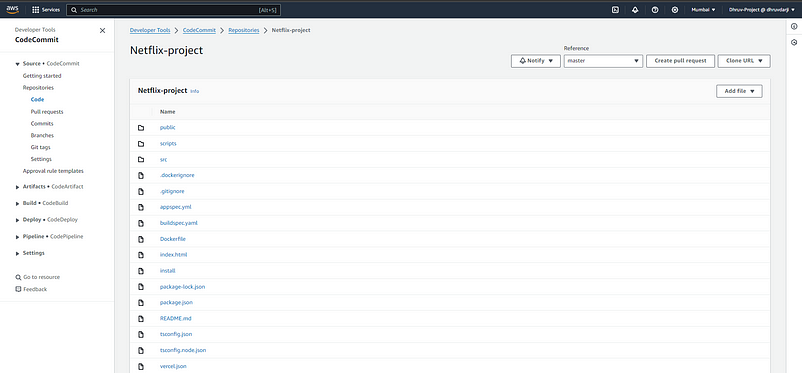The height and width of the screenshot is (373, 802).
Task: Click the Repositories breadcrumb link
Action: [243, 30]
